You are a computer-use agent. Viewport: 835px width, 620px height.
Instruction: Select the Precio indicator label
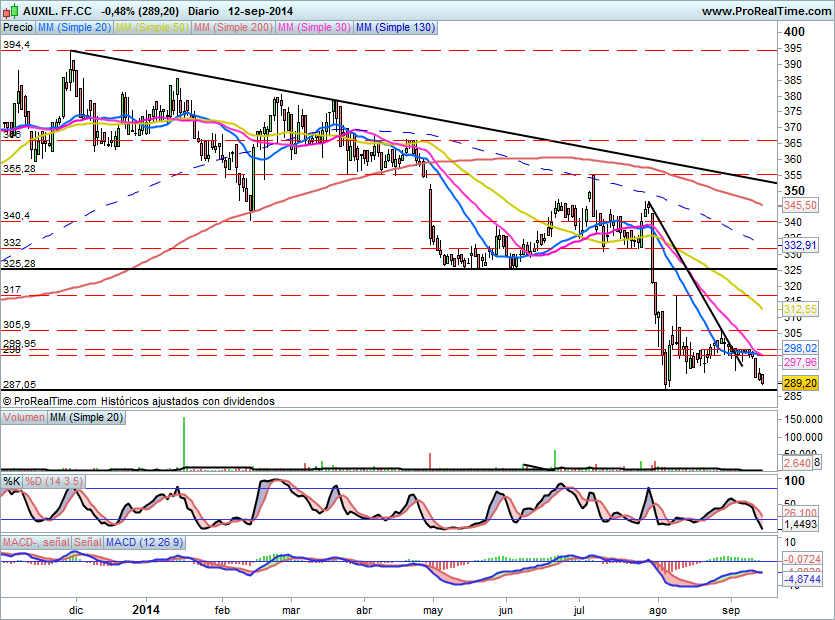tap(18, 28)
